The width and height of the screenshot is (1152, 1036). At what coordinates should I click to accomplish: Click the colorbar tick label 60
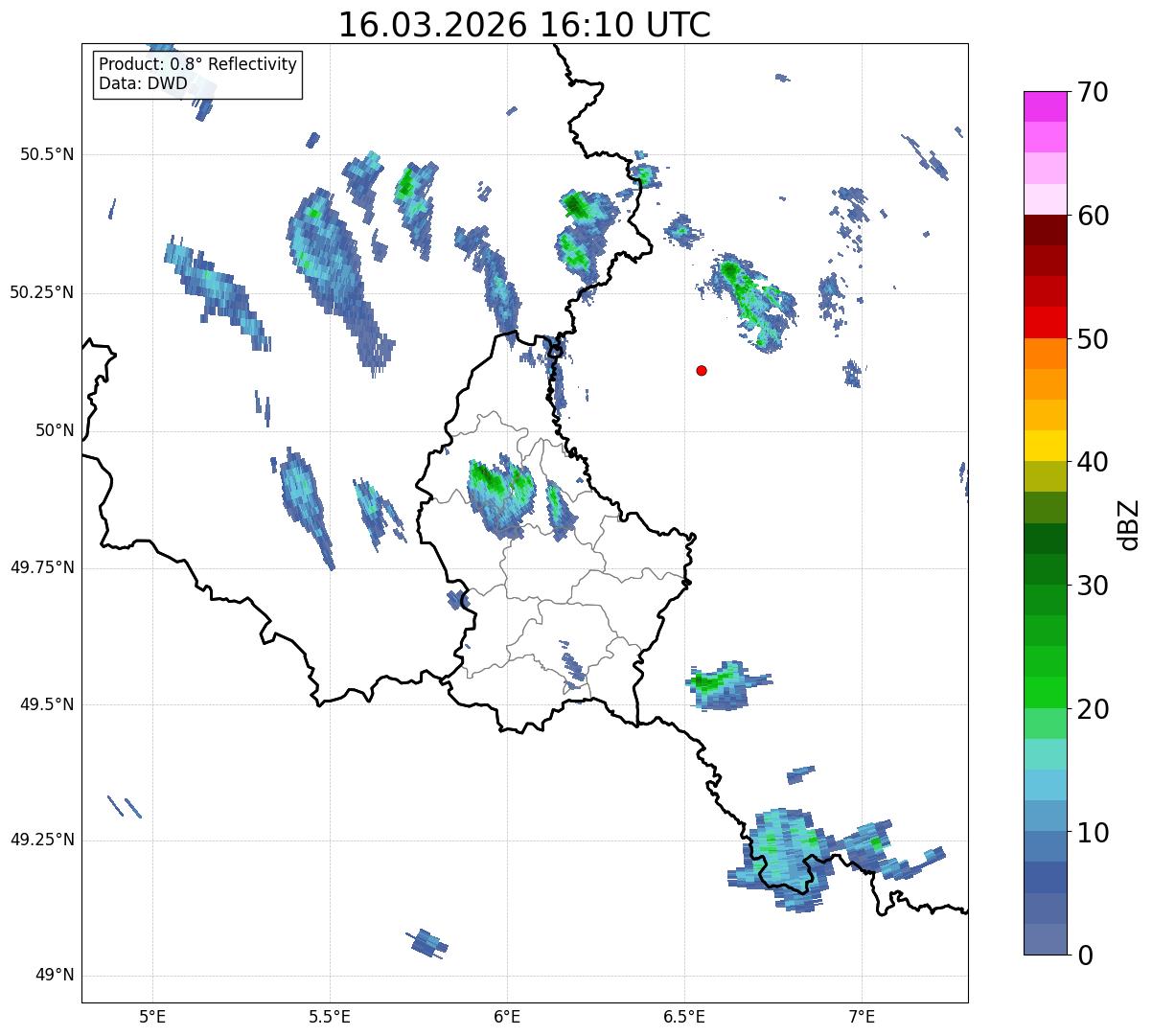[1093, 216]
